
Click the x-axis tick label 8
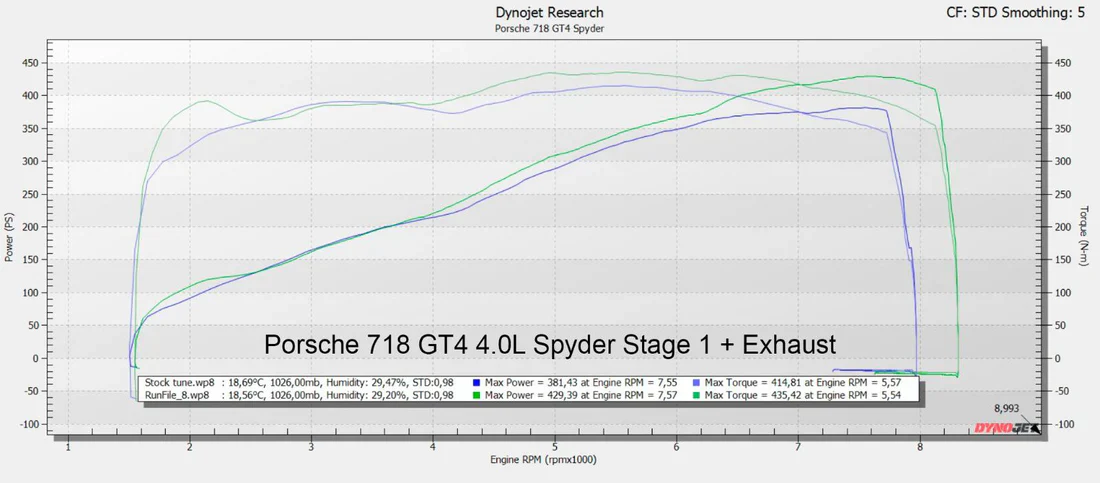[x=920, y=446]
